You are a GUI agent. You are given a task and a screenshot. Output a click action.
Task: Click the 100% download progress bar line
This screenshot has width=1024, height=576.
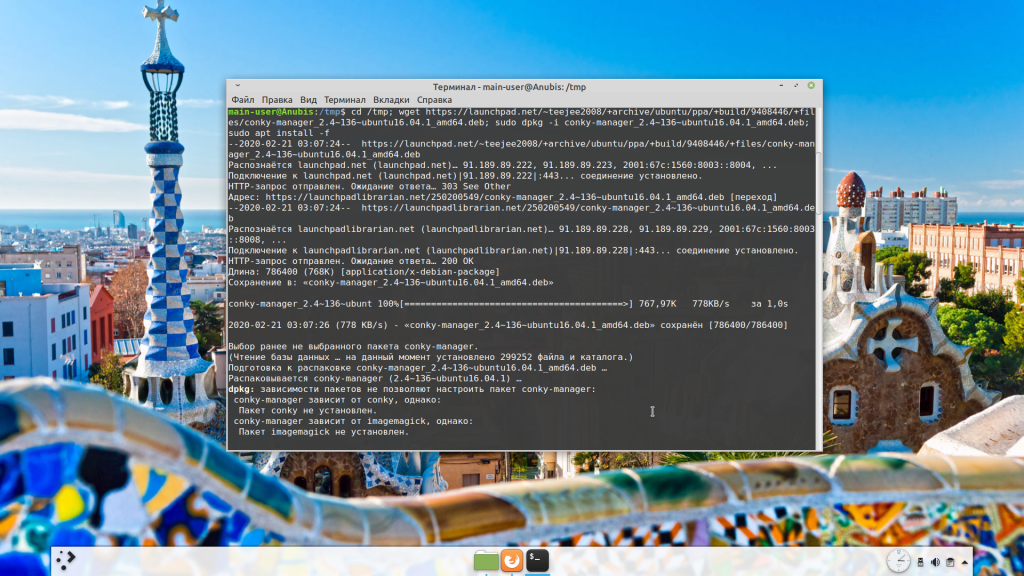point(508,304)
